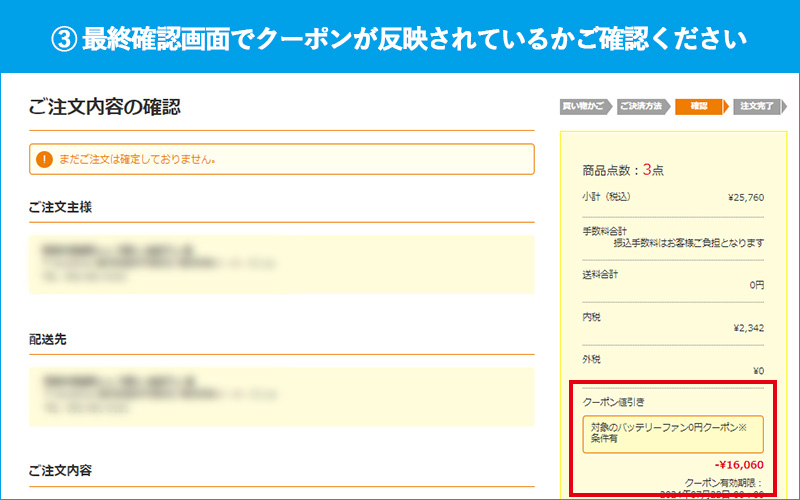
Task: Click the バッテリーファン0円クーポン coupon box
Action: tap(672, 433)
